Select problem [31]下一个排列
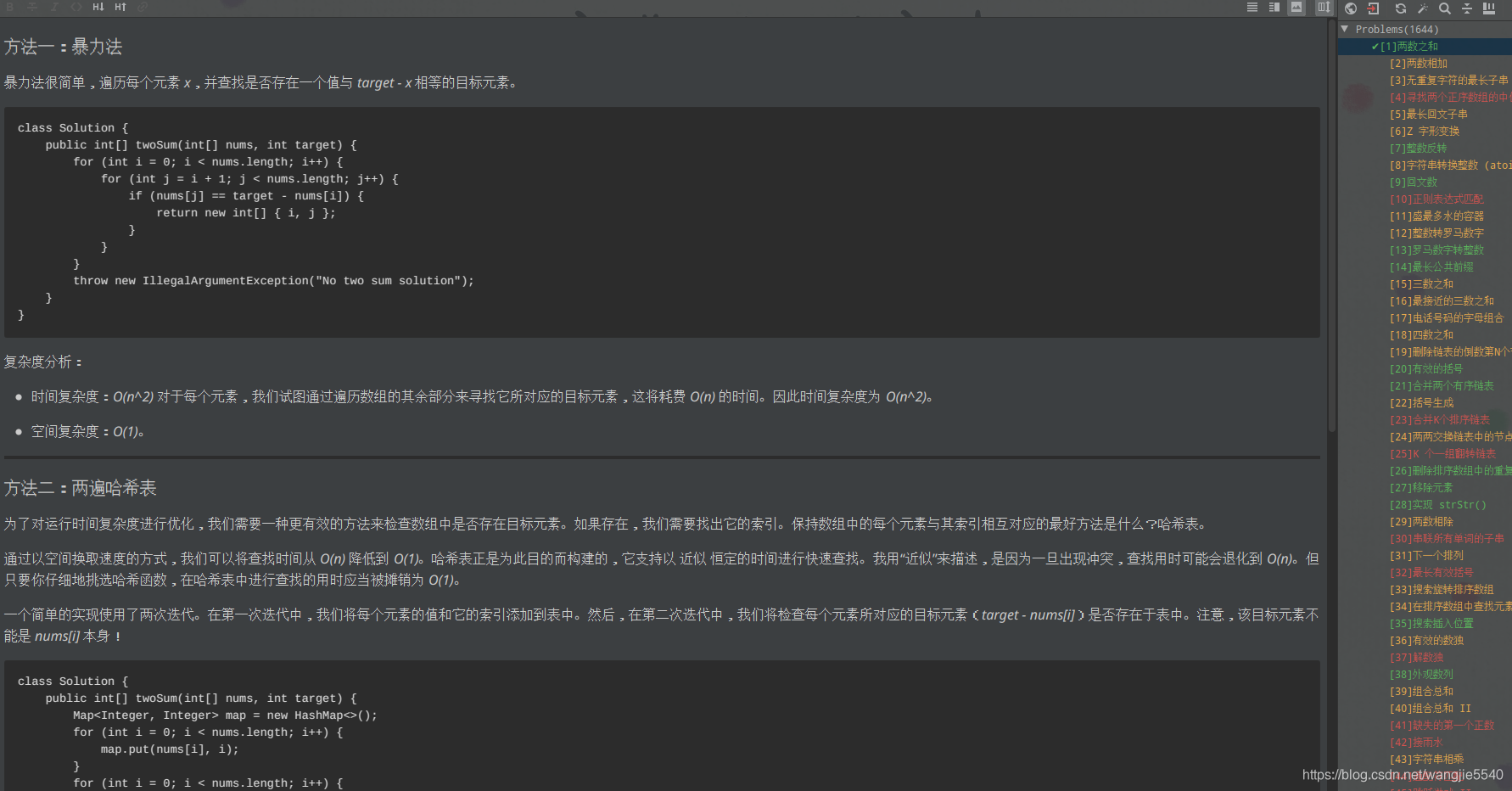The height and width of the screenshot is (791, 1512). [1426, 556]
